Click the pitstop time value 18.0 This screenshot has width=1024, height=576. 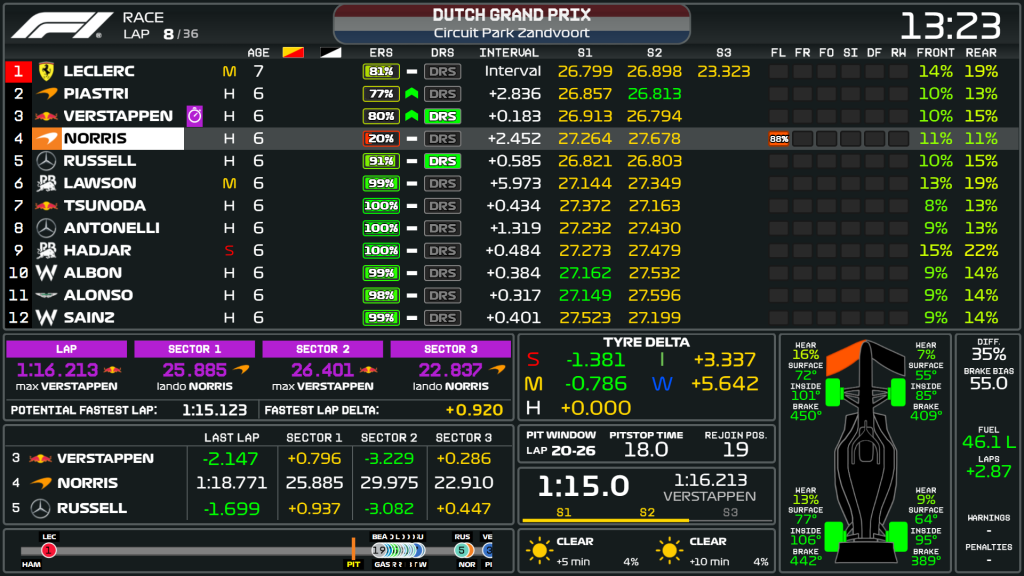click(646, 449)
